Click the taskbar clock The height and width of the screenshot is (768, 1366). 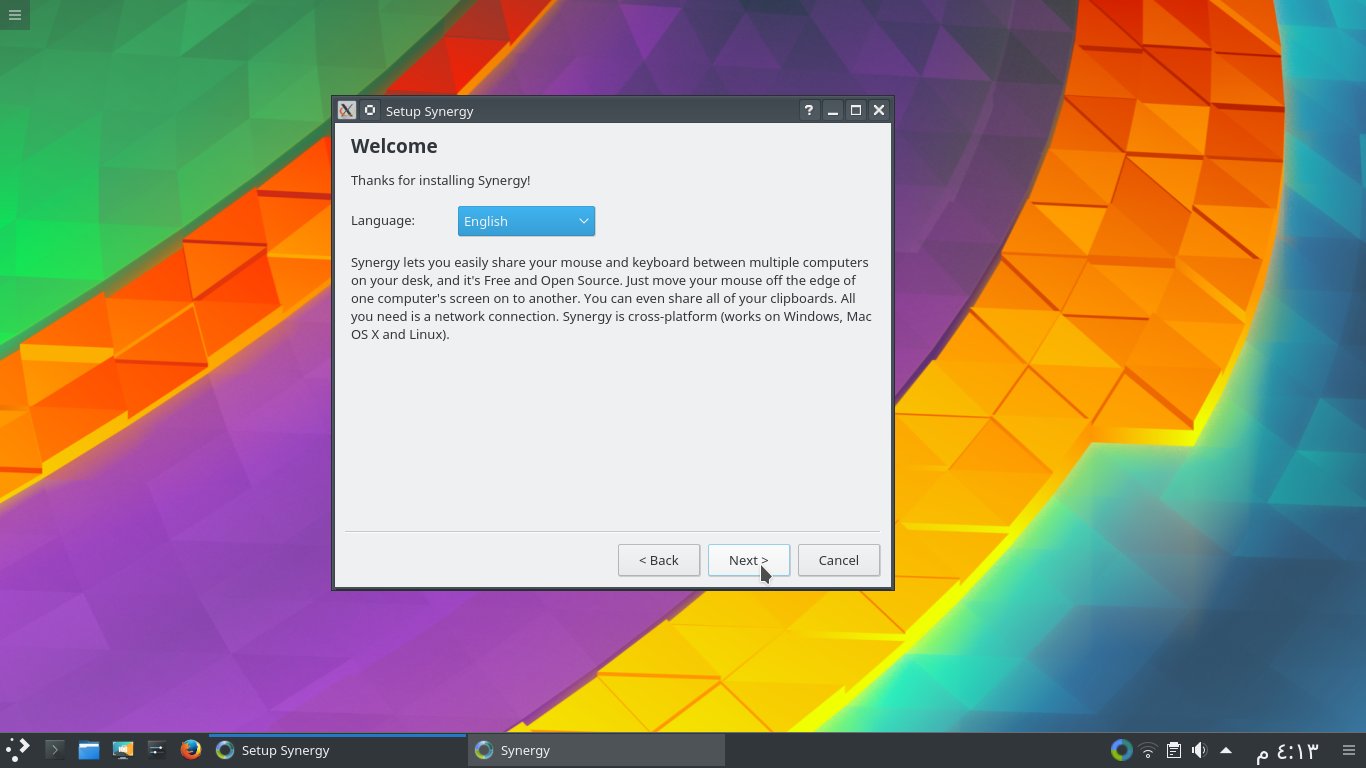point(1287,750)
